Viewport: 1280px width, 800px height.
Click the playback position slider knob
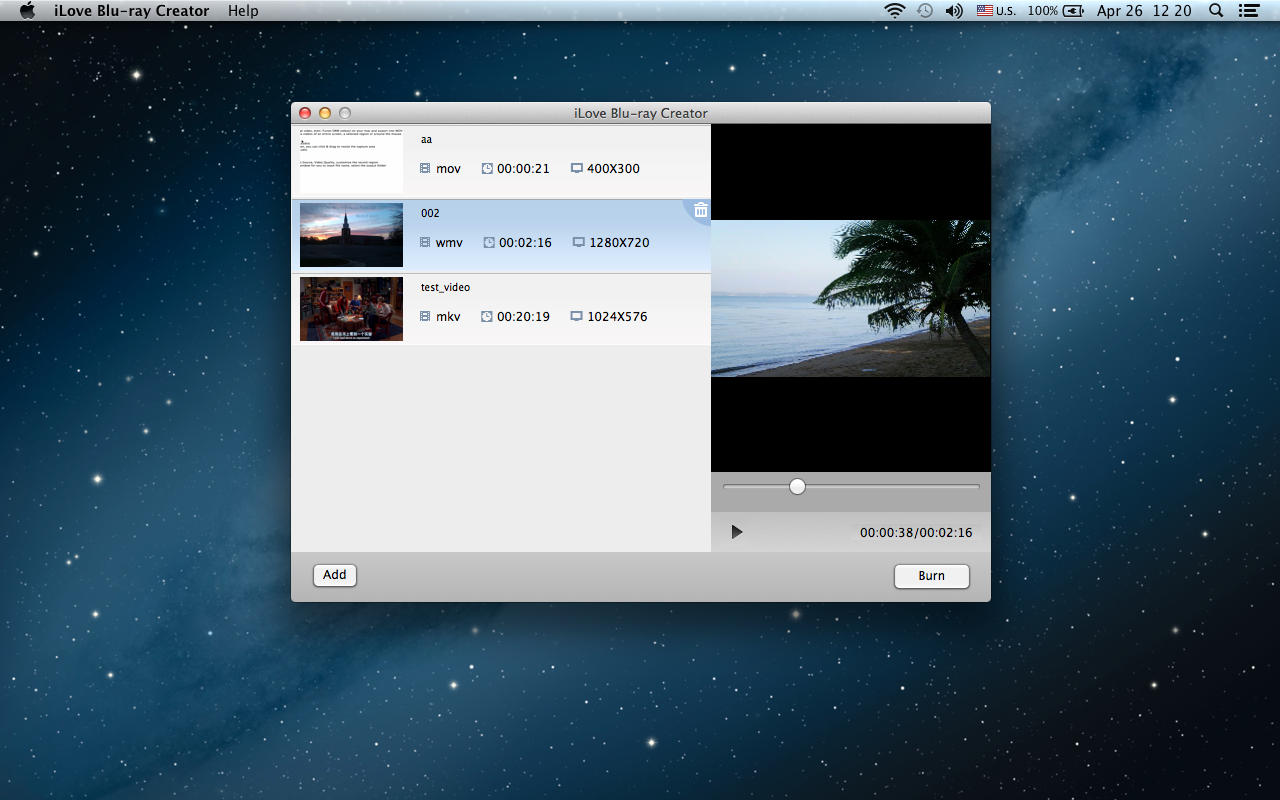[797, 487]
